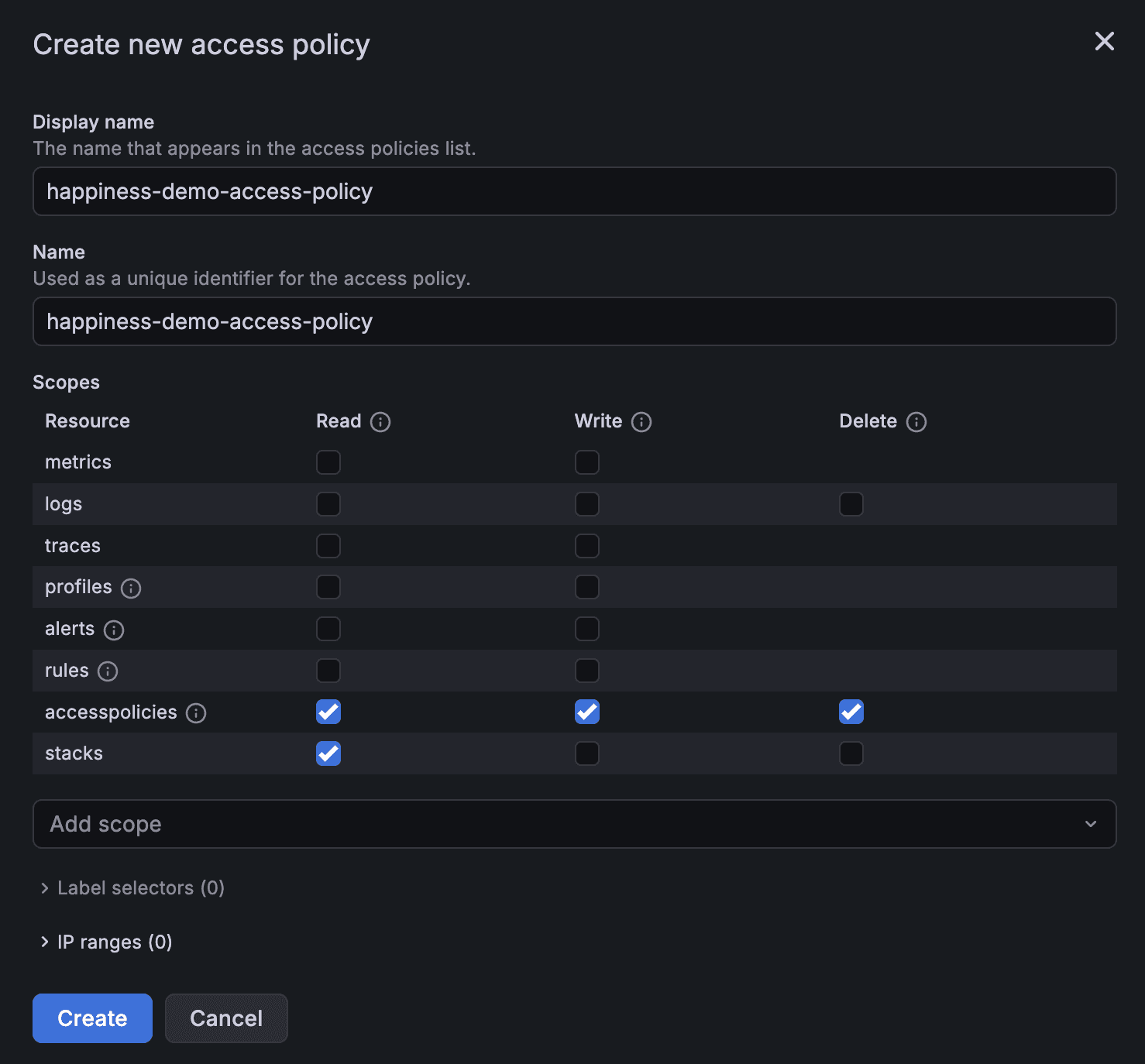Enable Write permission for stacks
The width and height of the screenshot is (1145, 1064).
(x=587, y=753)
